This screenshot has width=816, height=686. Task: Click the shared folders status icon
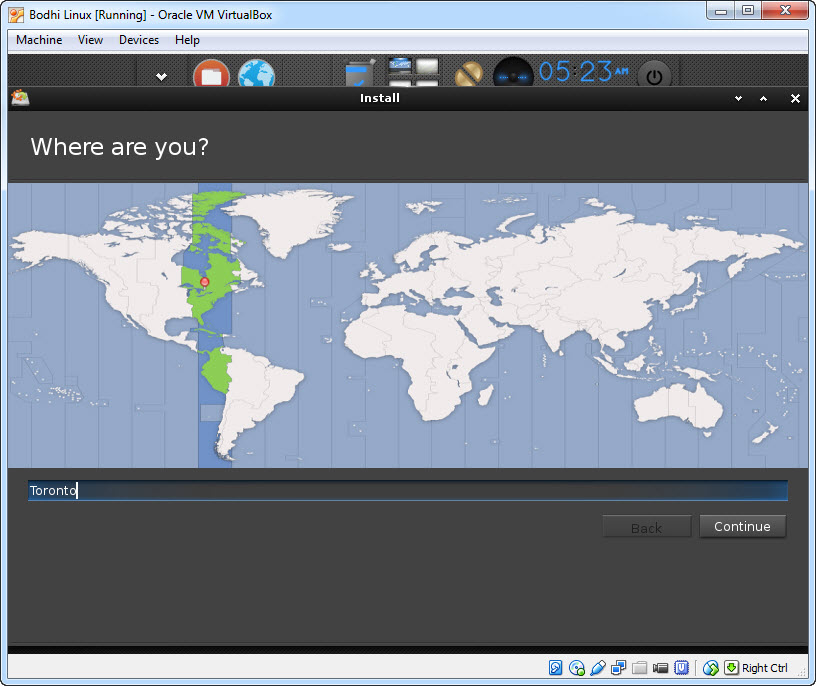click(640, 668)
